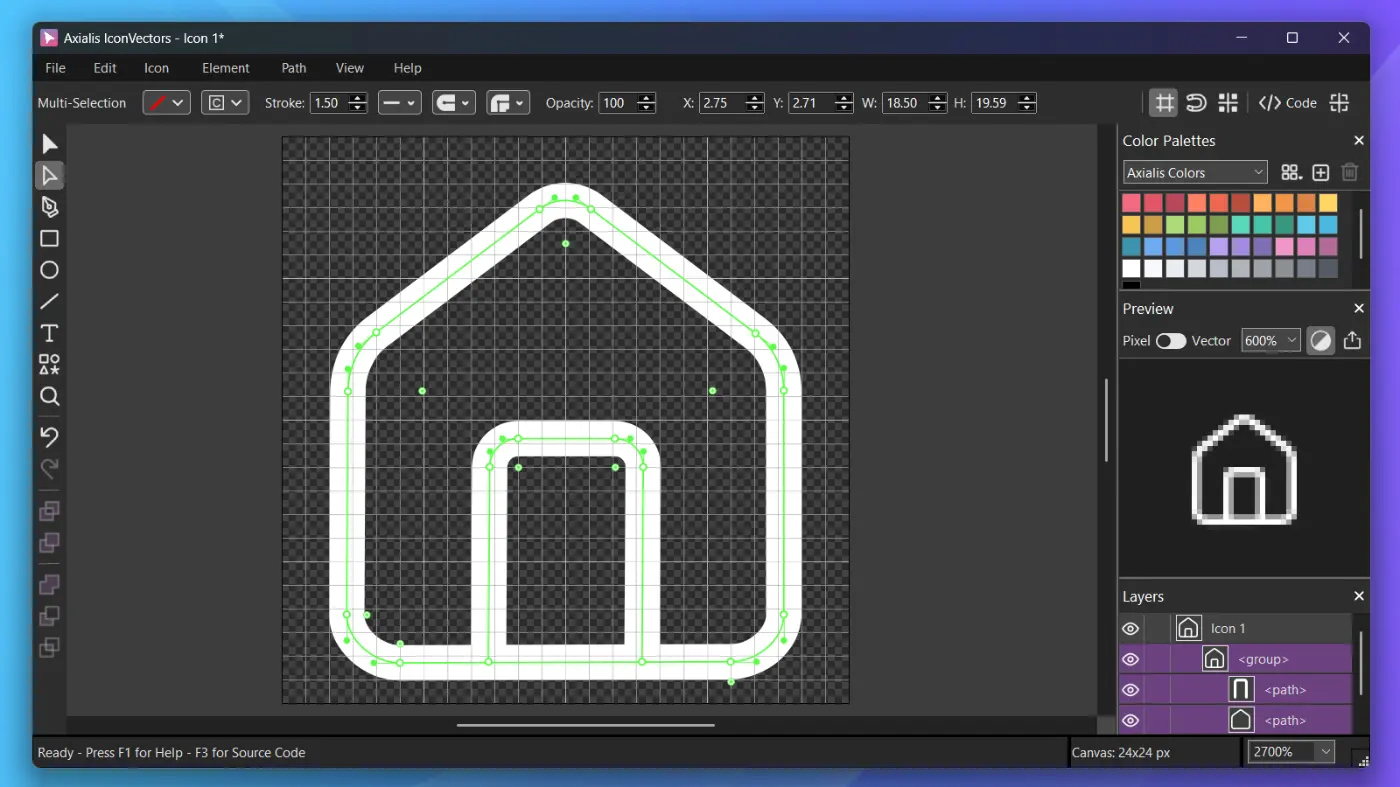This screenshot has height=787, width=1400.
Task: Open the line cap dropdown
Action: (x=454, y=103)
